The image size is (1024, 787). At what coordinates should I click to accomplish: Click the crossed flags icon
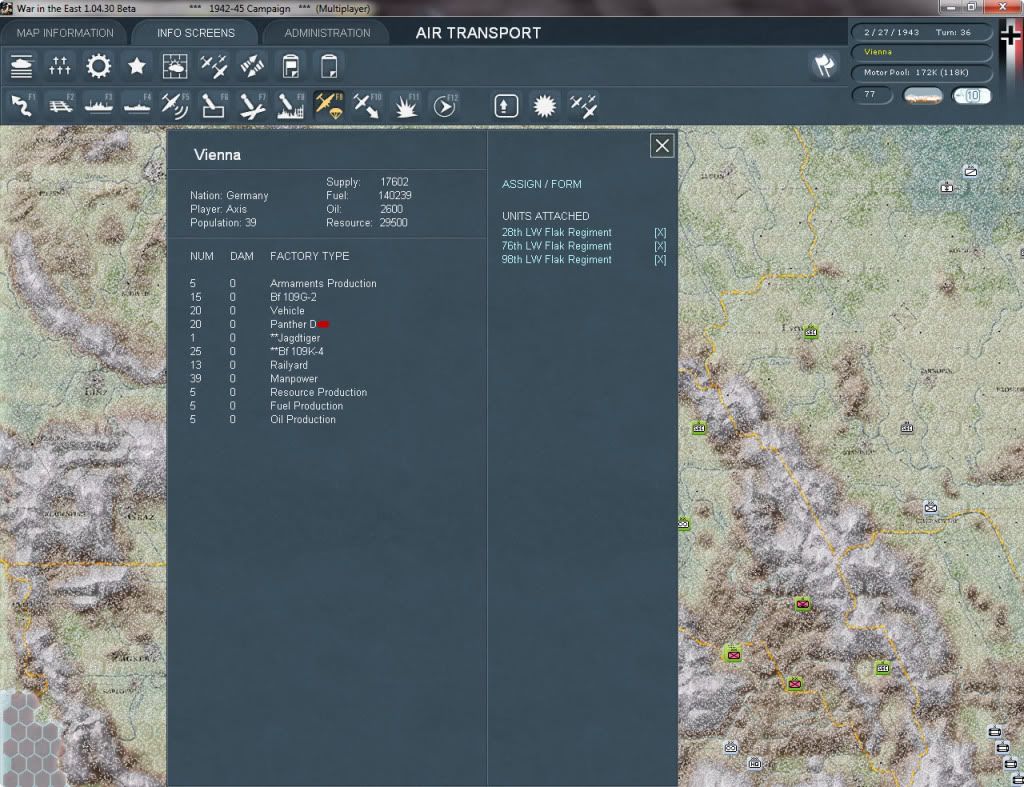tap(824, 65)
